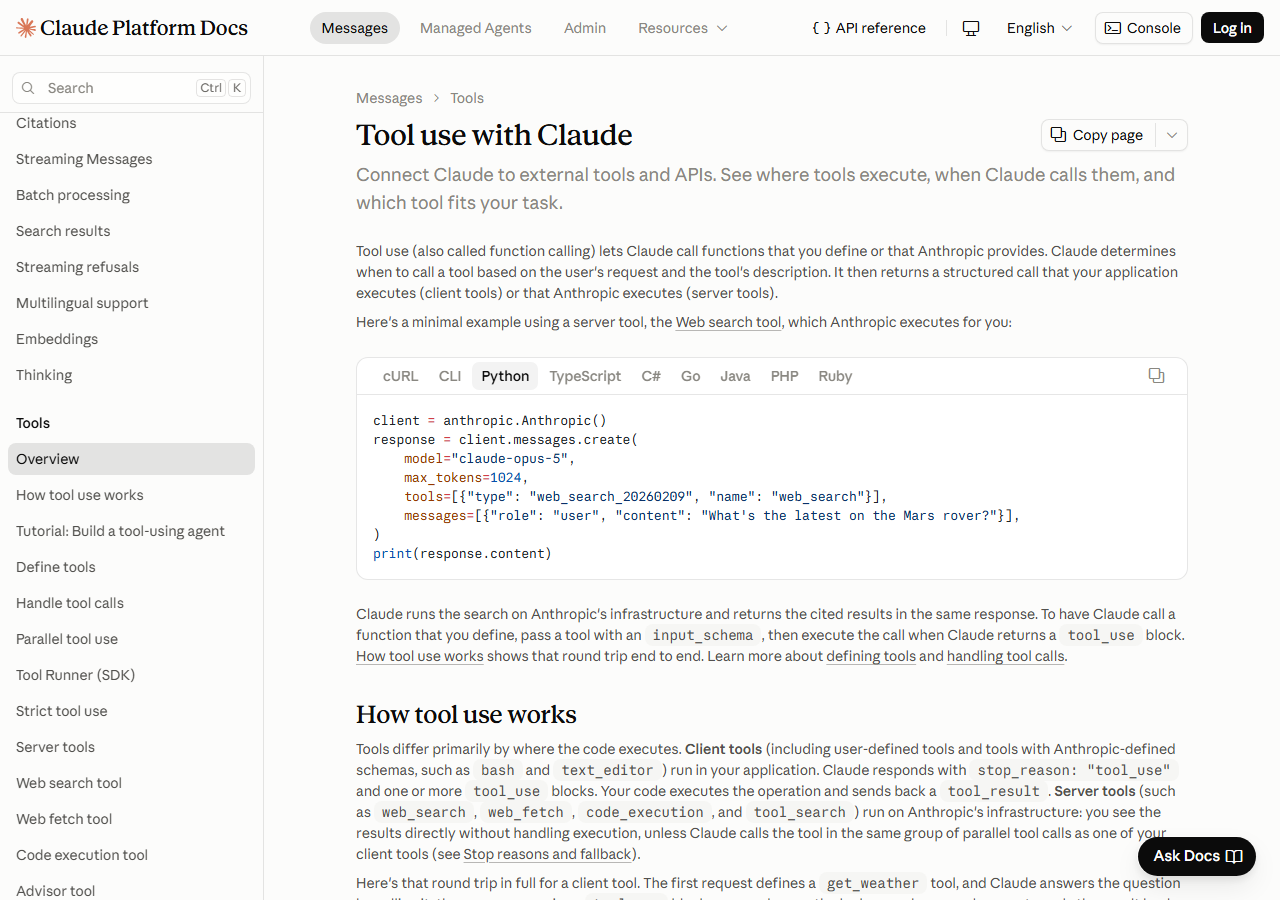Toggle the theme monitor icon
This screenshot has width=1280, height=900.
971,28
